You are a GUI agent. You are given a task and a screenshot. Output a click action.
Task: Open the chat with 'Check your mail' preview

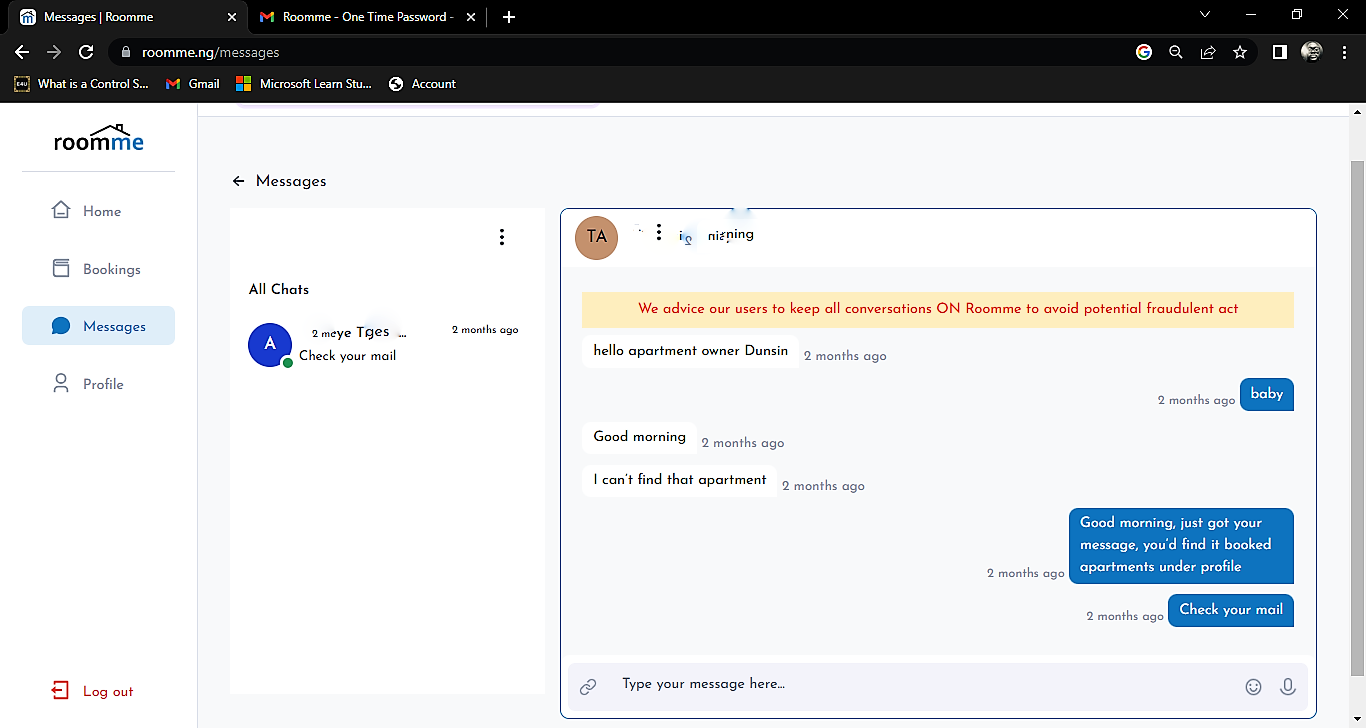(x=387, y=344)
